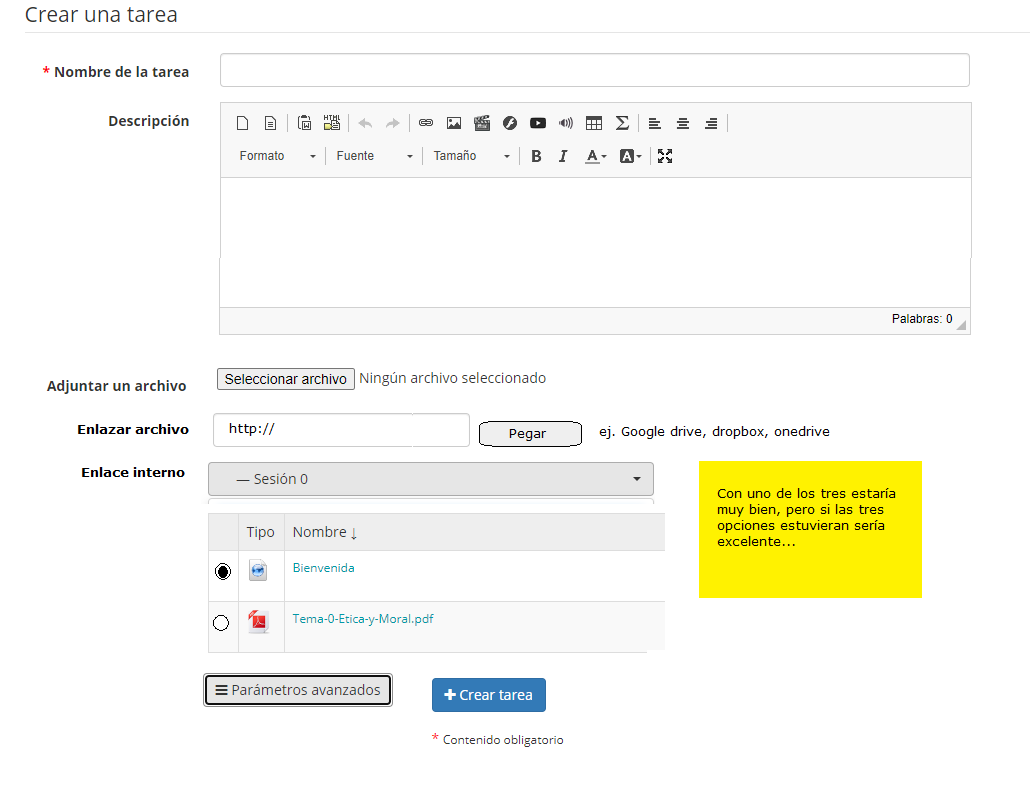Click the Undo arrow in editor toolbar
Screen dimensions: 1030x790
365,123
